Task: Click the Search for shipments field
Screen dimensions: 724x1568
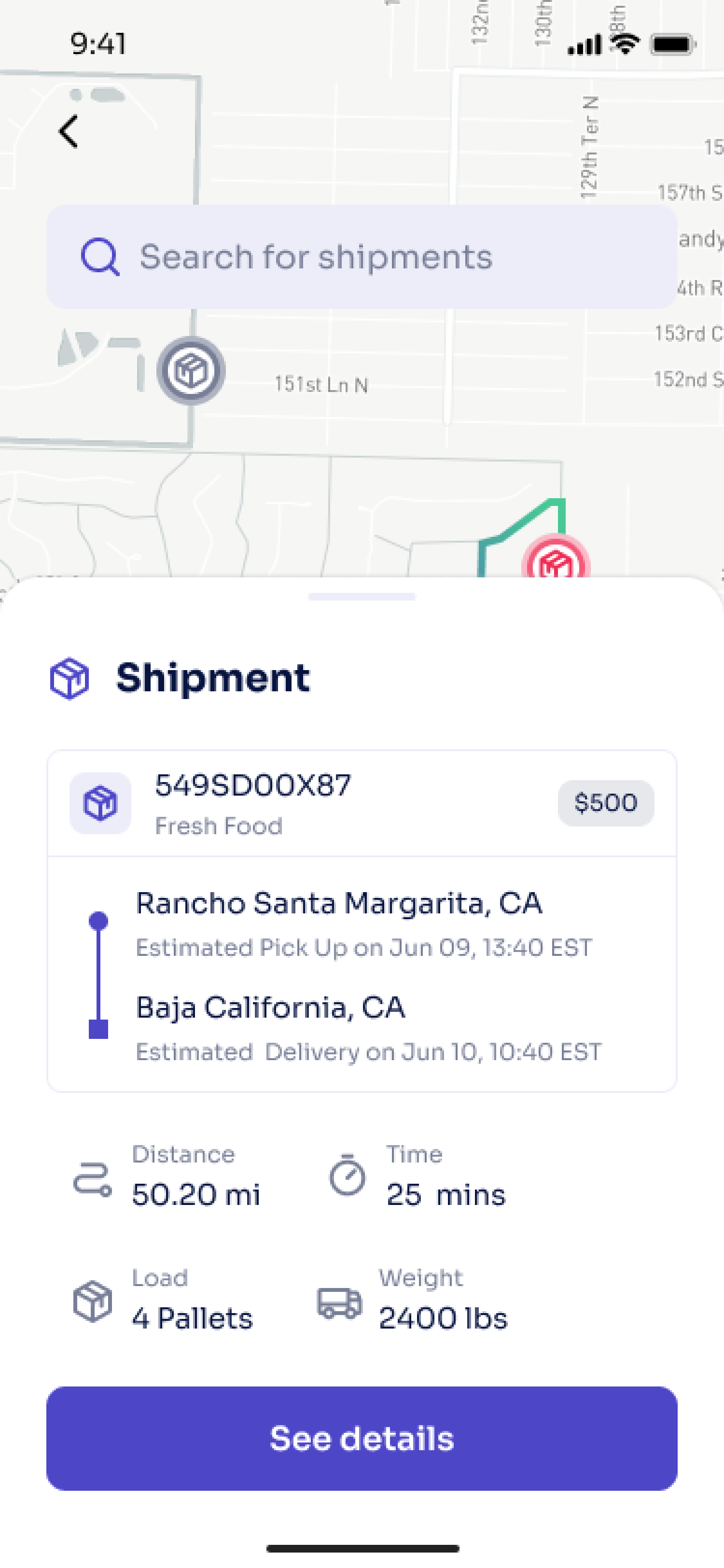Action: pos(362,256)
